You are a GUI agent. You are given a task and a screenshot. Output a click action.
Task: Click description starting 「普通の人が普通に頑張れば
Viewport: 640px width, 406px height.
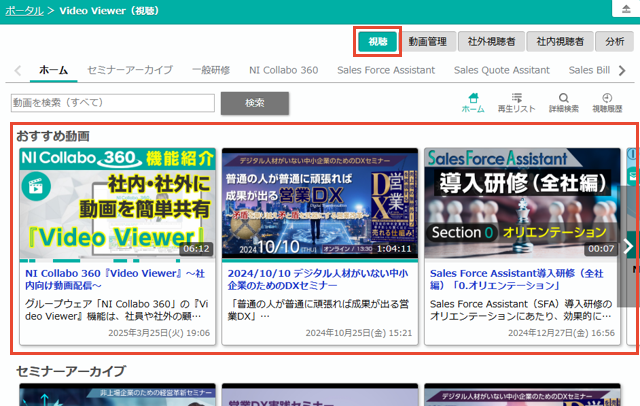pyautogui.click(x=318, y=310)
